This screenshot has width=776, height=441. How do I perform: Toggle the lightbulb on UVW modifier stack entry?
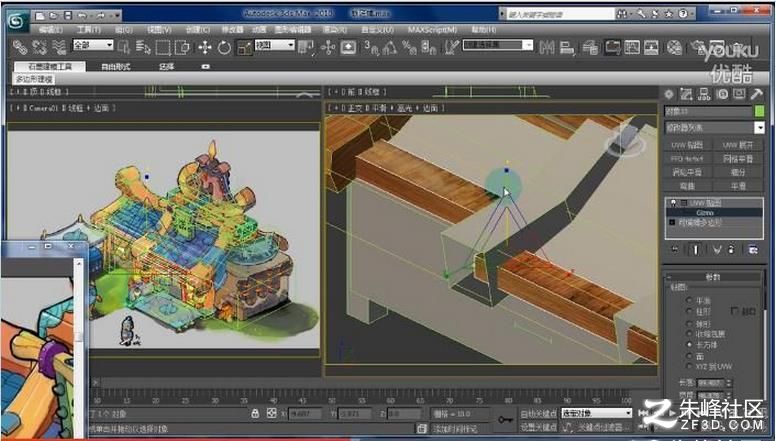tap(673, 203)
